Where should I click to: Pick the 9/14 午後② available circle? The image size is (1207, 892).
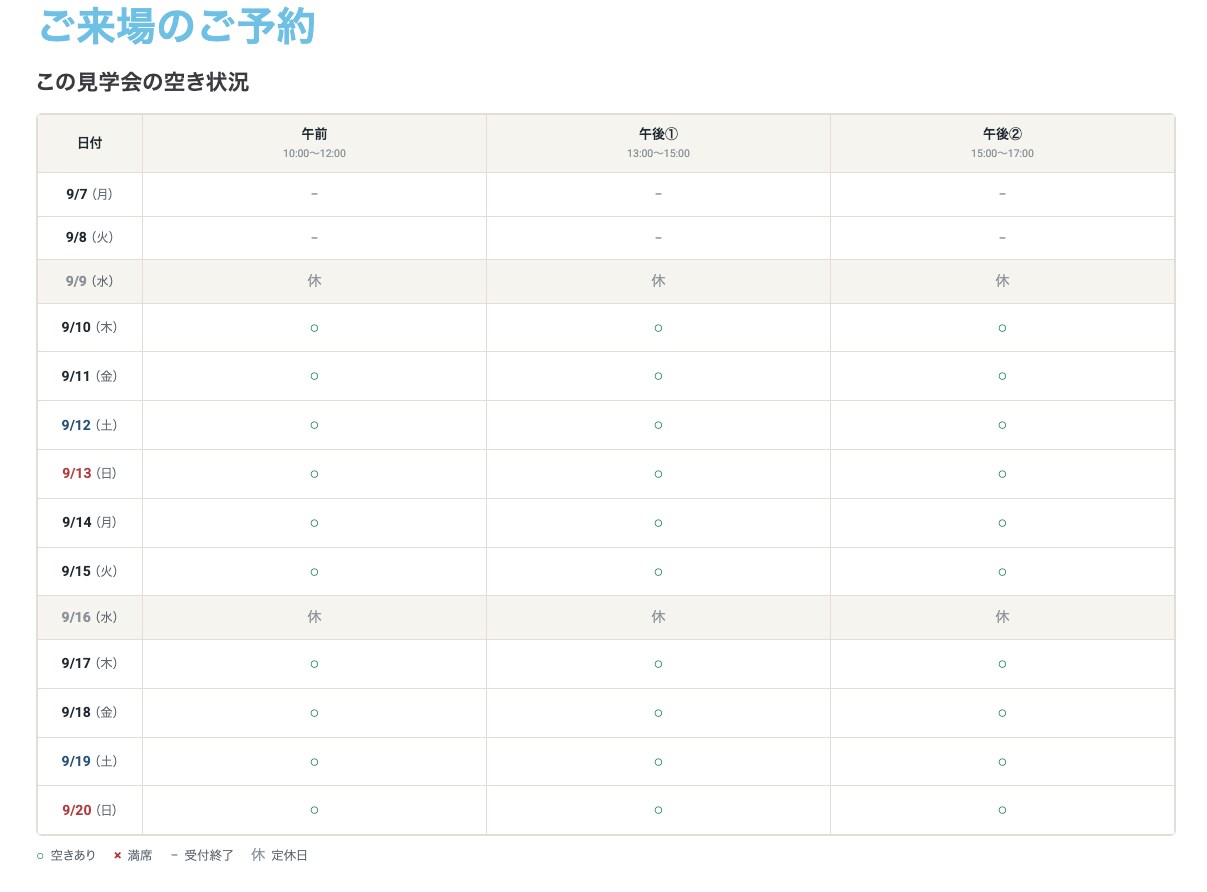click(1002, 523)
